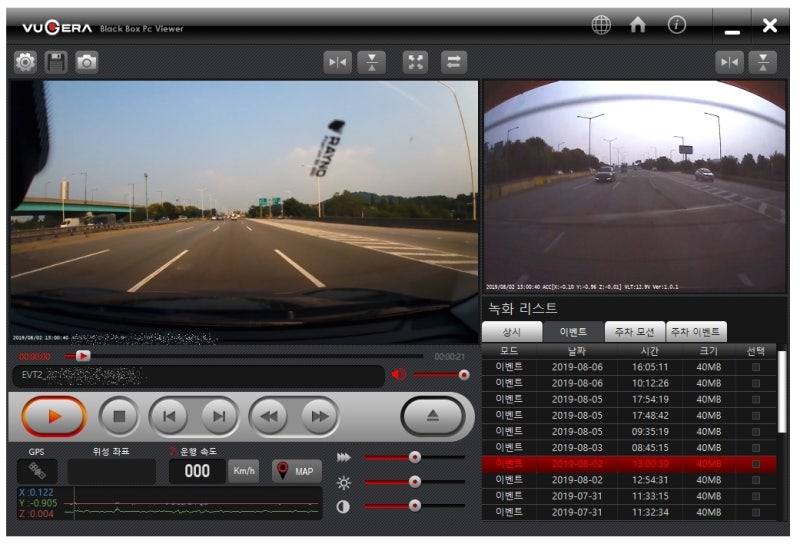Screen dimensions: 800x544
Task: Skip to previous file
Action: click(x=170, y=416)
